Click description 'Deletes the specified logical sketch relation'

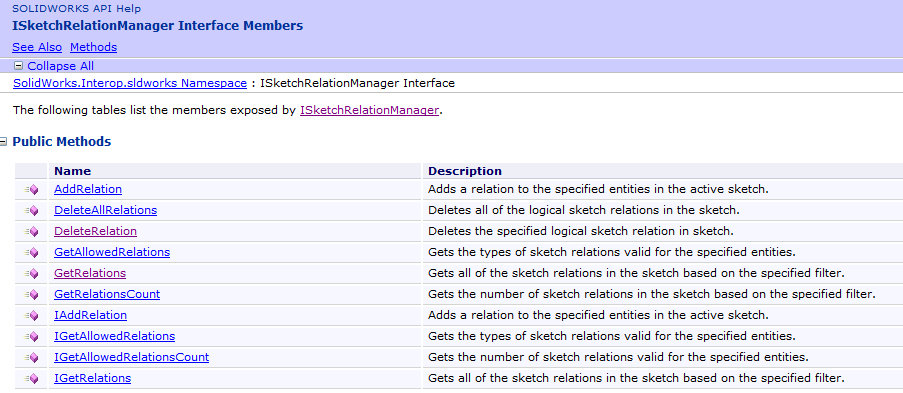[x=580, y=231]
